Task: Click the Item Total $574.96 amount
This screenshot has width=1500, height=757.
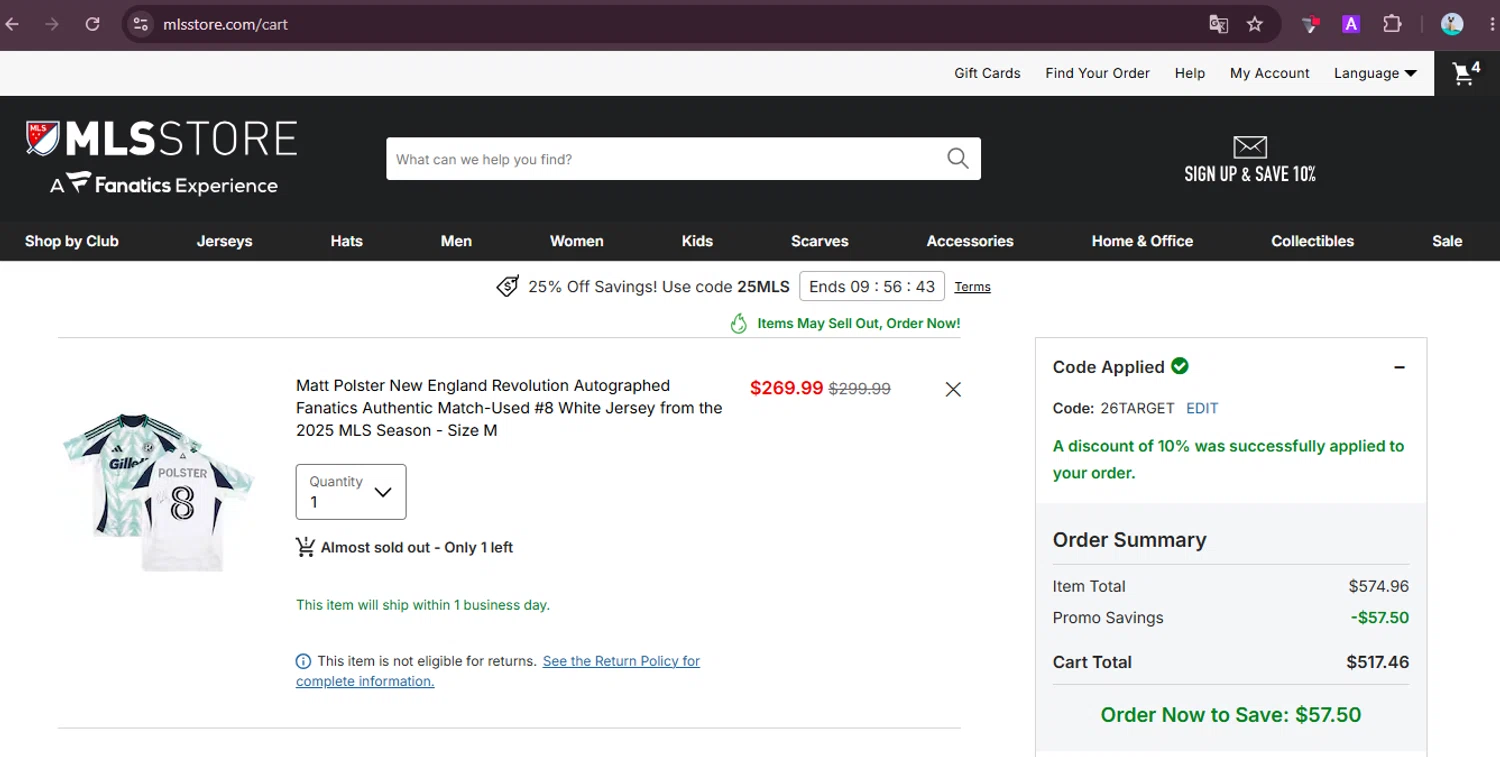Action: tap(1379, 587)
